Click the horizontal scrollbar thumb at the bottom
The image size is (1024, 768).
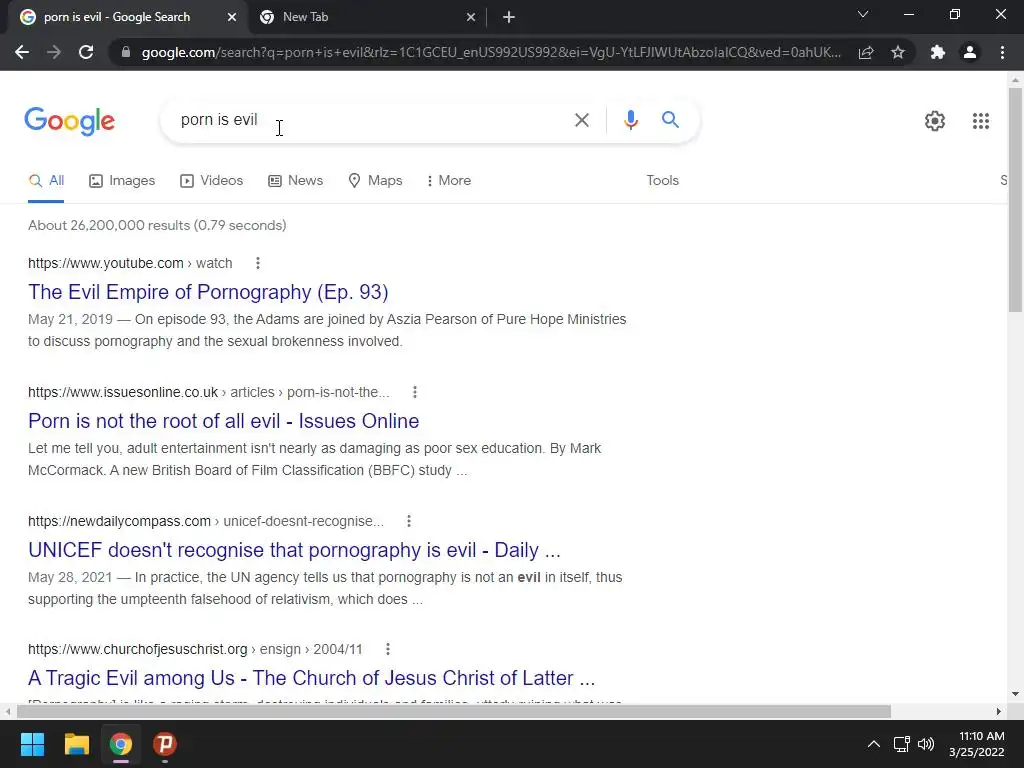[453, 711]
